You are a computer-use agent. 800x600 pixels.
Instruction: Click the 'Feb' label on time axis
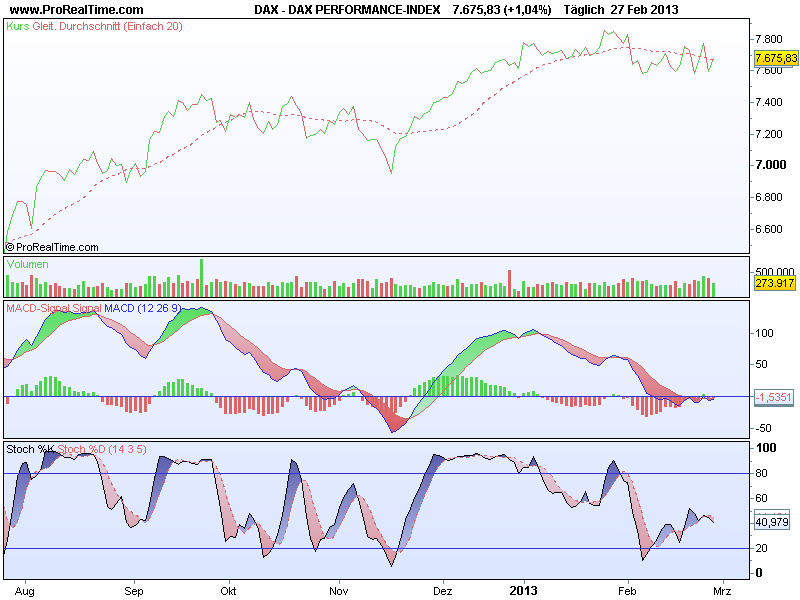click(x=627, y=591)
